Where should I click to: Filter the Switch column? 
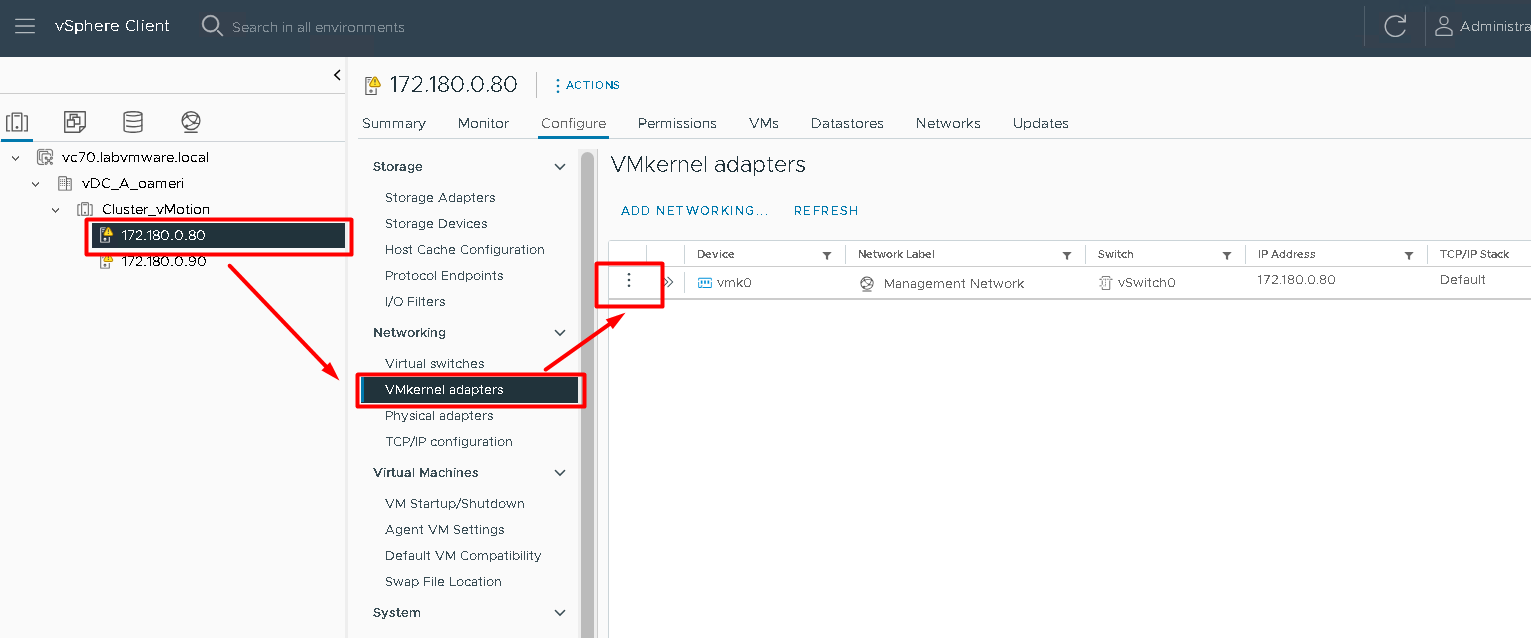(1227, 255)
